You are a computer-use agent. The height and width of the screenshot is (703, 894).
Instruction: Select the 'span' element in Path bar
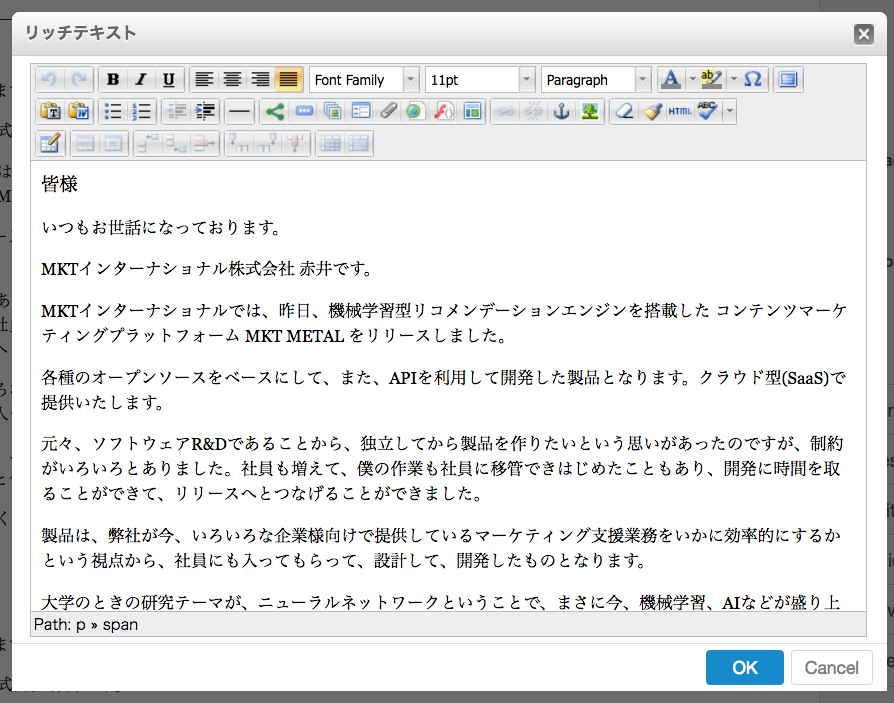120,625
